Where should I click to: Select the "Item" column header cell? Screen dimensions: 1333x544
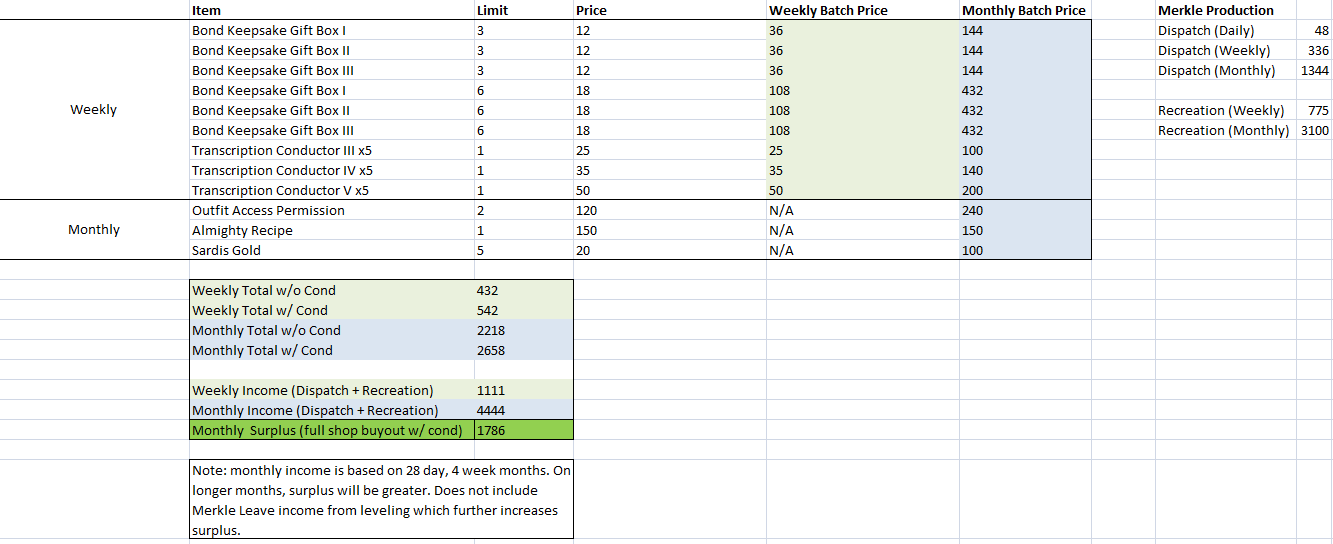(x=332, y=10)
